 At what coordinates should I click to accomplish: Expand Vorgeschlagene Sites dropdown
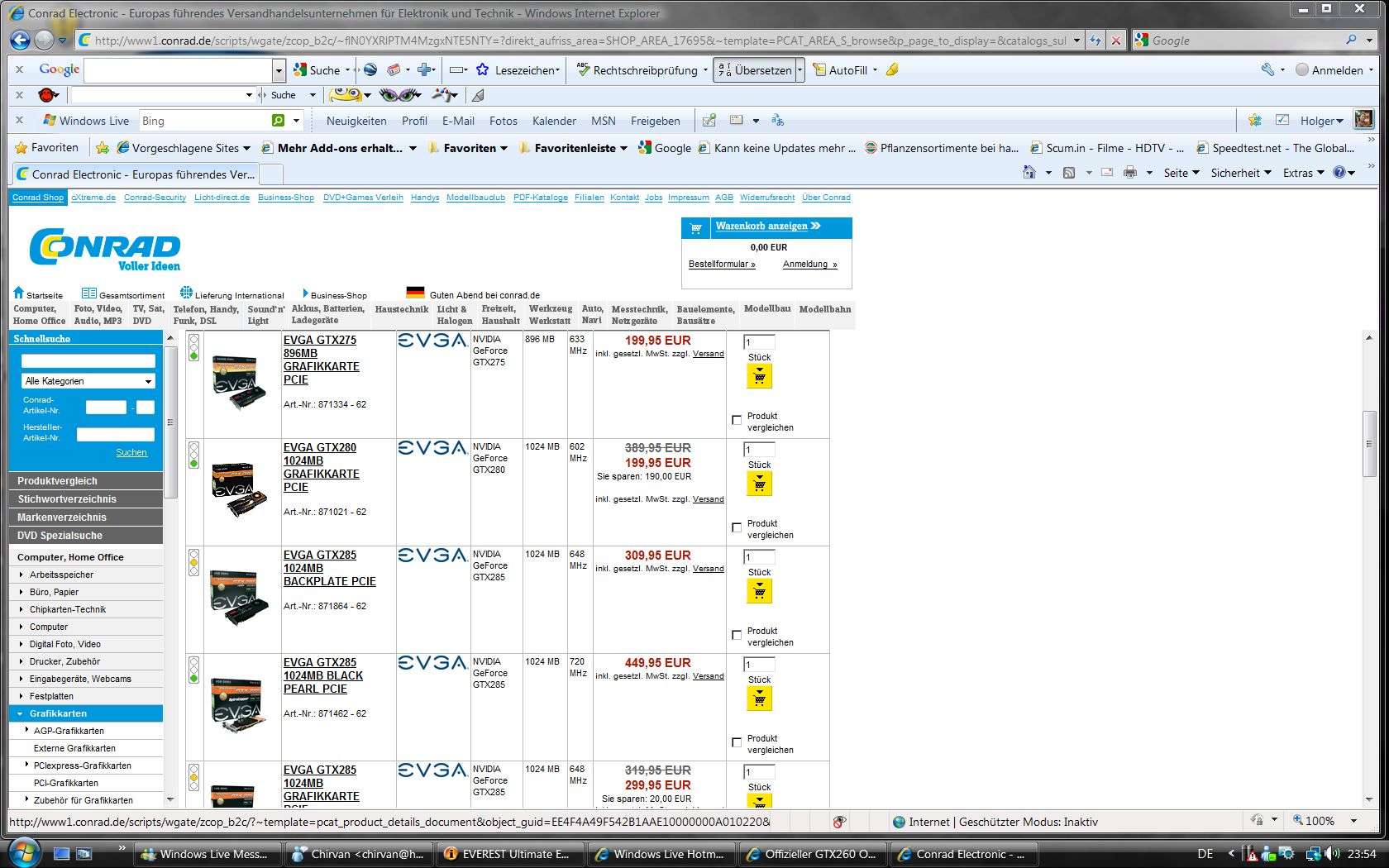[x=246, y=148]
